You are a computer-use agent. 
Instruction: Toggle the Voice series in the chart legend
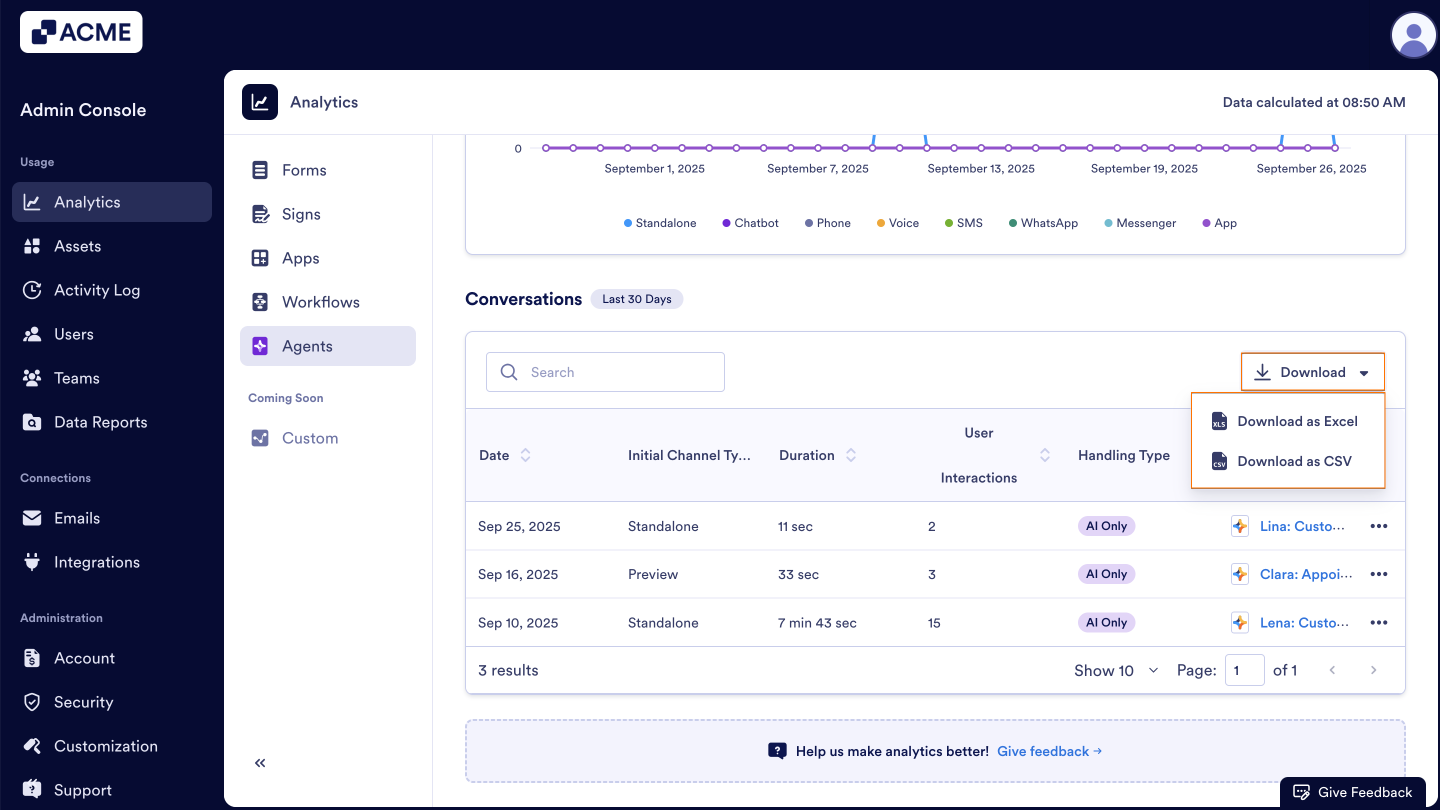[x=897, y=223]
